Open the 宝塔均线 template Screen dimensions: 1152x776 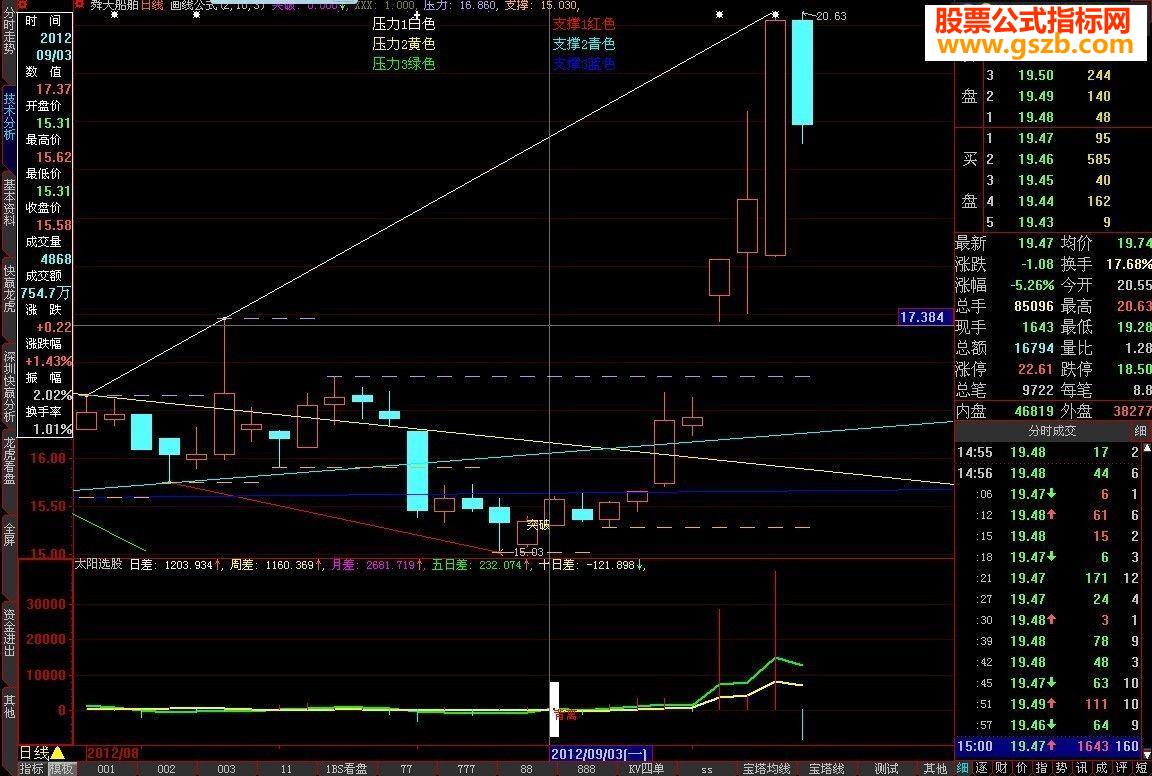766,769
